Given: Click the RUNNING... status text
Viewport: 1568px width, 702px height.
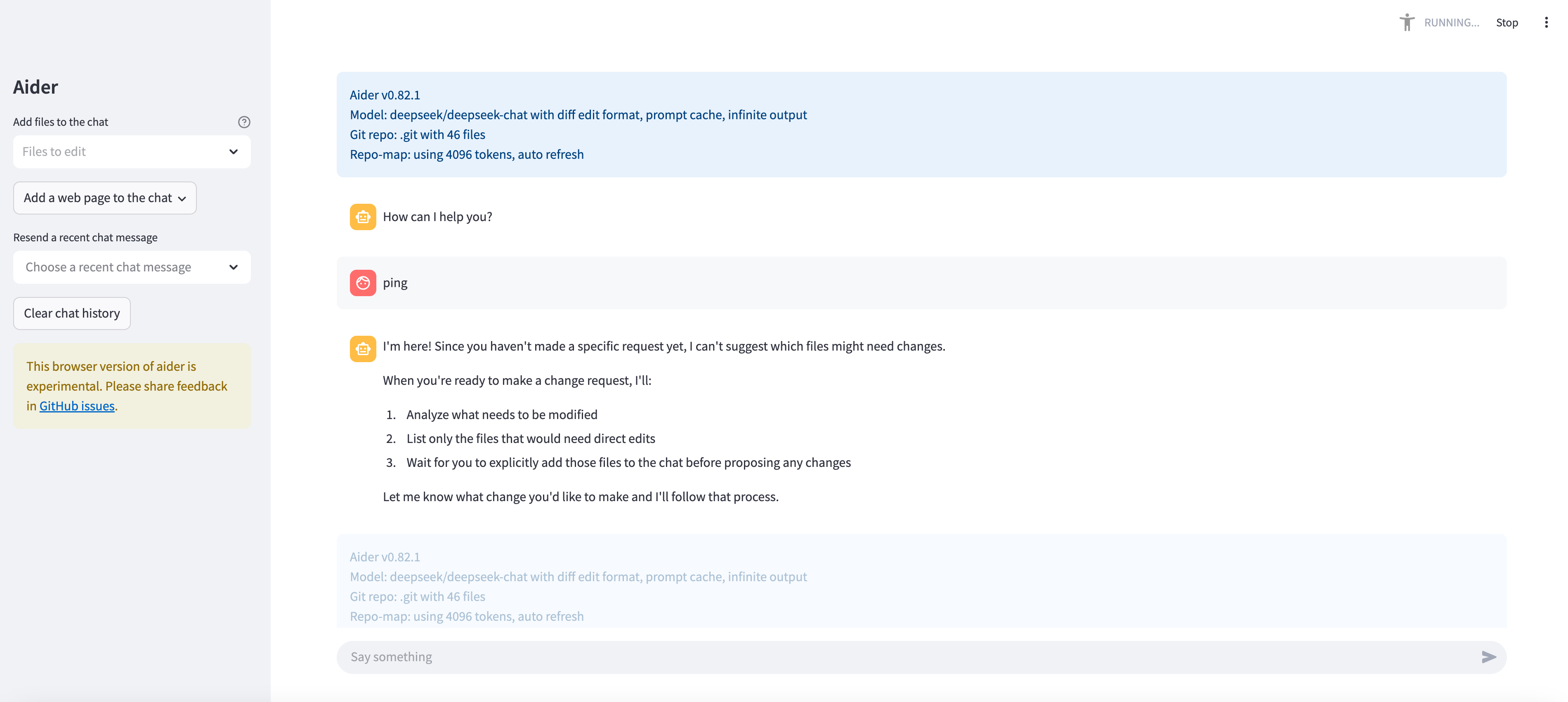Looking at the screenshot, I should [1451, 23].
